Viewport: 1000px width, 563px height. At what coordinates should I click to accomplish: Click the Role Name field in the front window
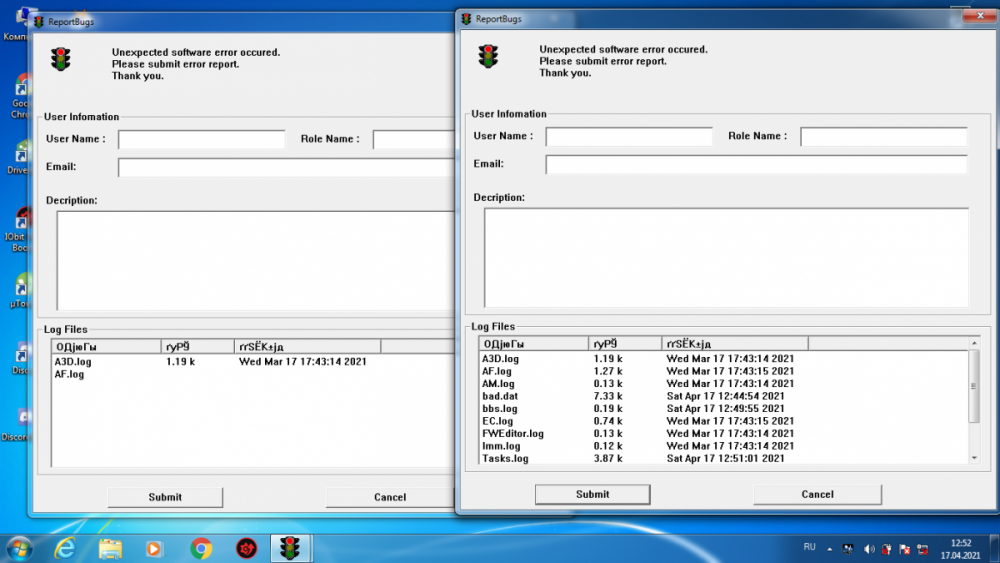pos(883,137)
